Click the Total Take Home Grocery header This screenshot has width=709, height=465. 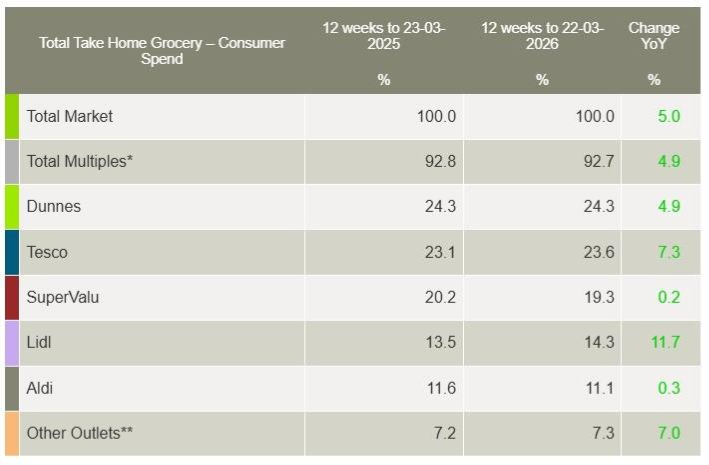[162, 51]
